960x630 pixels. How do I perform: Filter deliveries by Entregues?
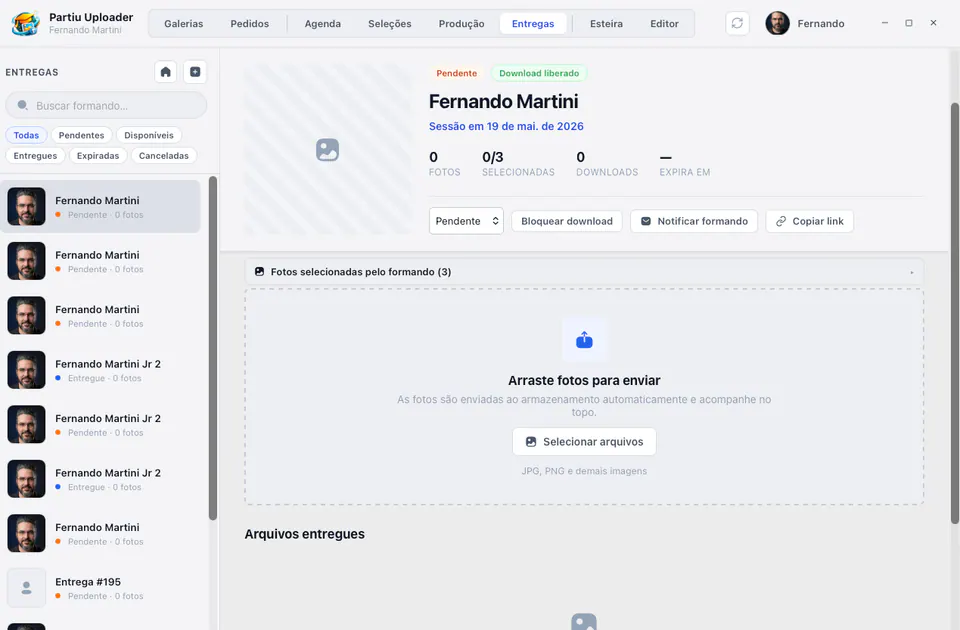coord(35,156)
